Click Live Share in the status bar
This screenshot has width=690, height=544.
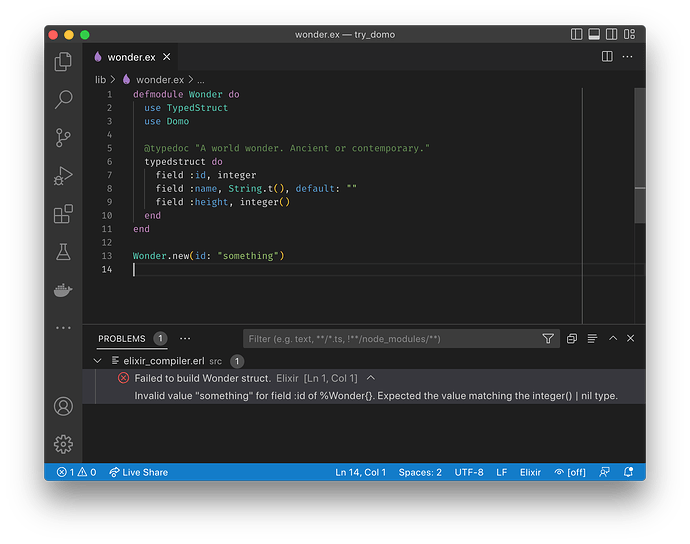click(x=139, y=472)
